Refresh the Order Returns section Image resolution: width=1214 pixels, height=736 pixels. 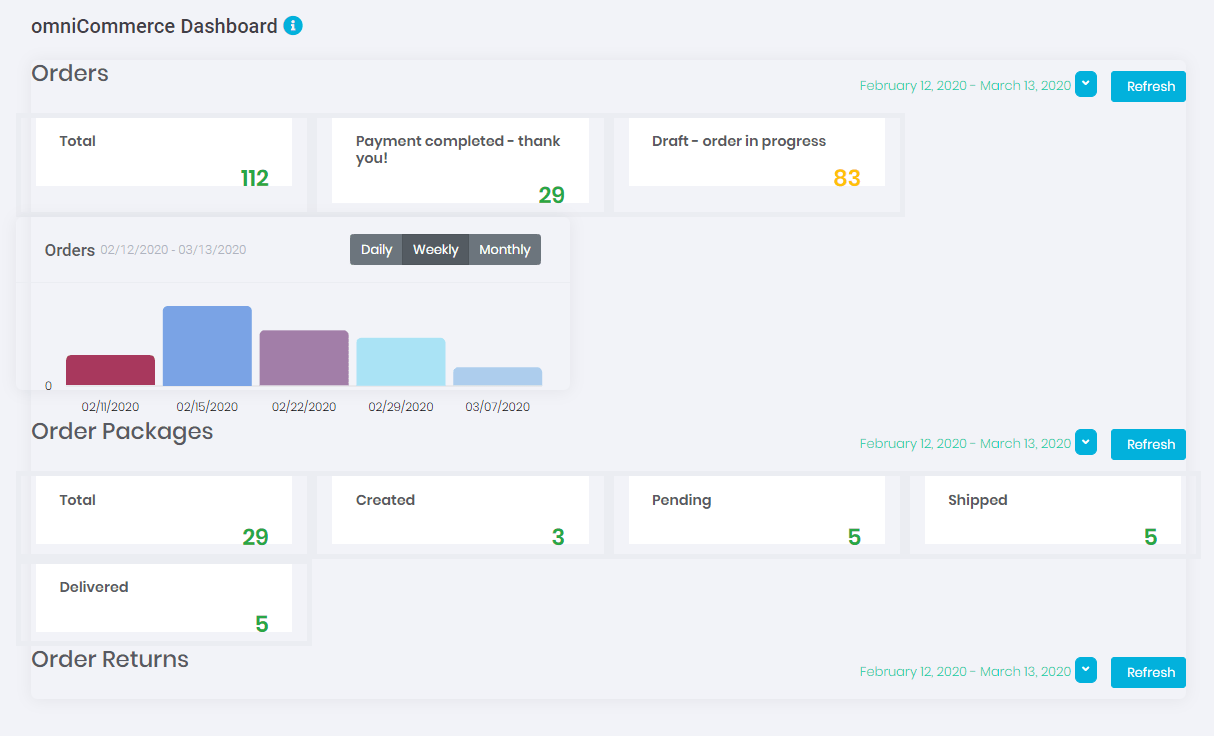point(1148,672)
